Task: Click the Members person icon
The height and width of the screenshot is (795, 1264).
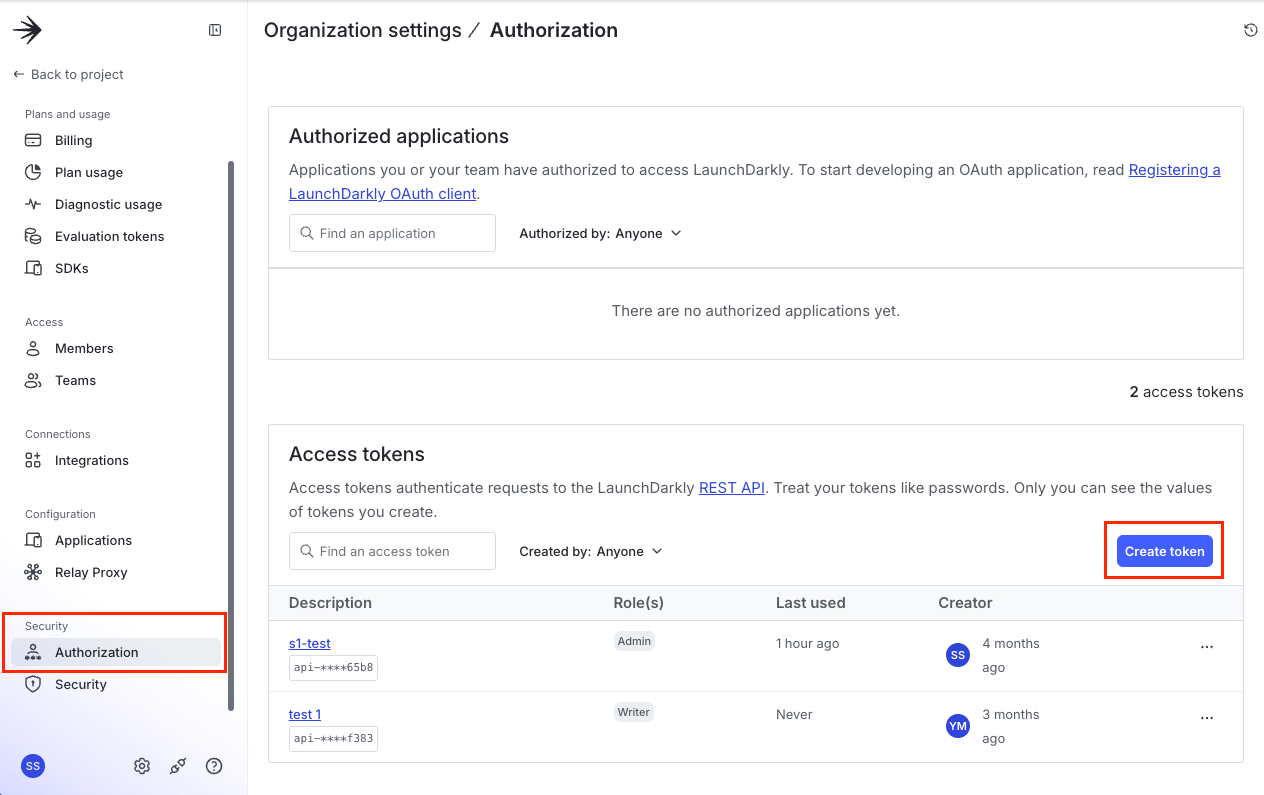Action: 33,348
